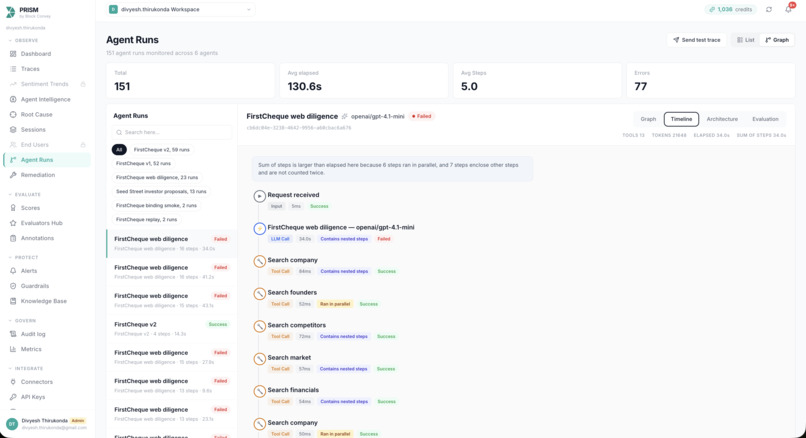The height and width of the screenshot is (438, 806).
Task: Open the Timeline tab
Action: point(681,119)
